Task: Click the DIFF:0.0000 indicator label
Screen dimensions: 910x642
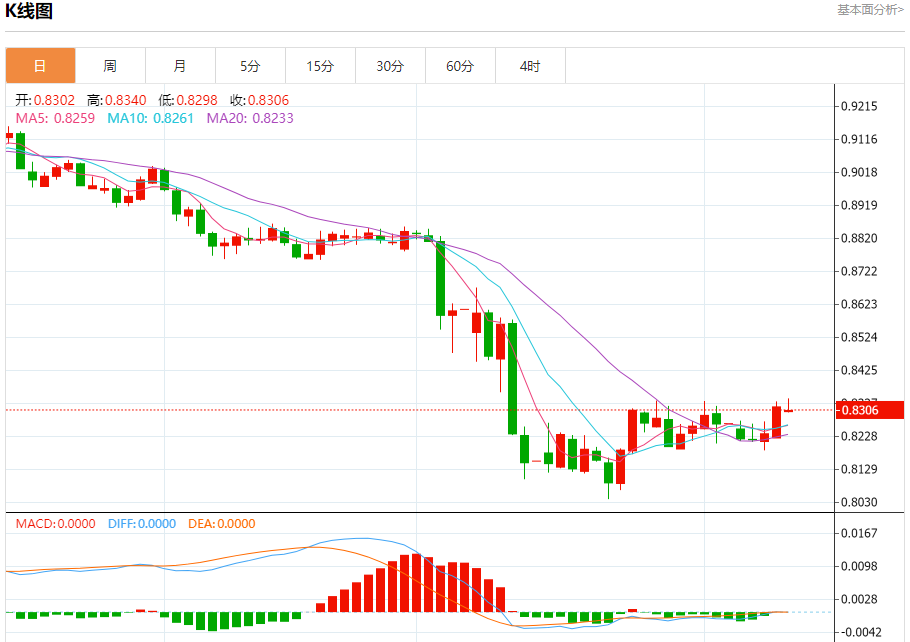Action: 142,524
